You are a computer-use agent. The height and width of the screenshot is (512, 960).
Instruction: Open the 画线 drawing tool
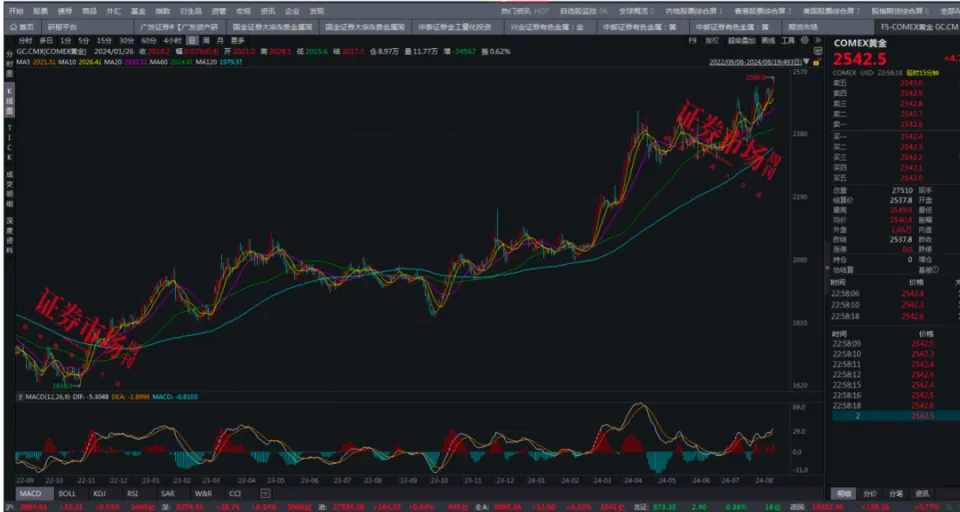(x=768, y=41)
